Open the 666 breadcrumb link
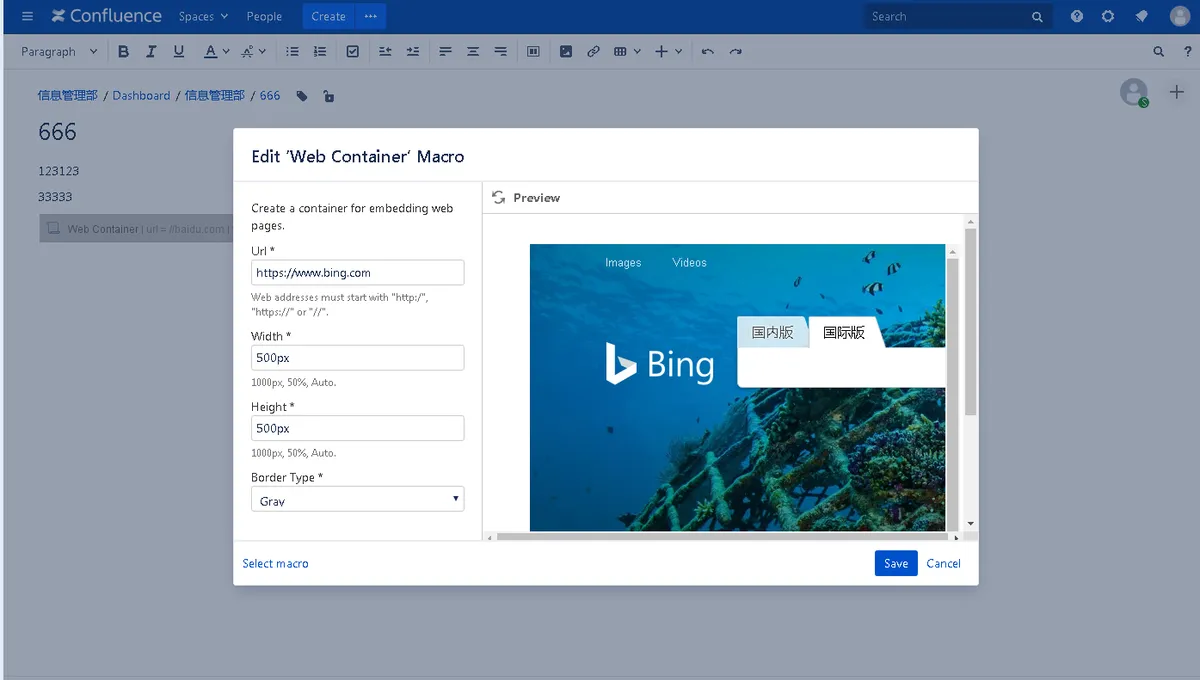Screen dimensions: 1200x680 (x=270, y=96)
